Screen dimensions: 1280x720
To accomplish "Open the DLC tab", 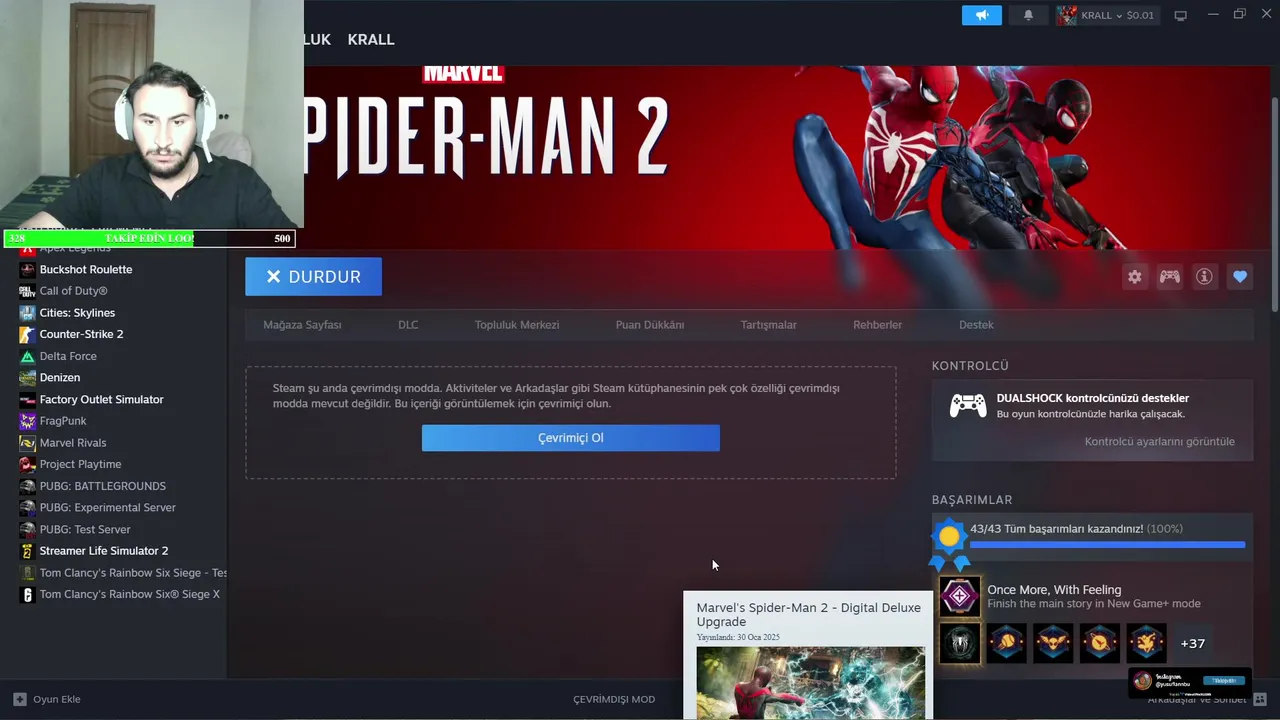I will (x=408, y=325).
